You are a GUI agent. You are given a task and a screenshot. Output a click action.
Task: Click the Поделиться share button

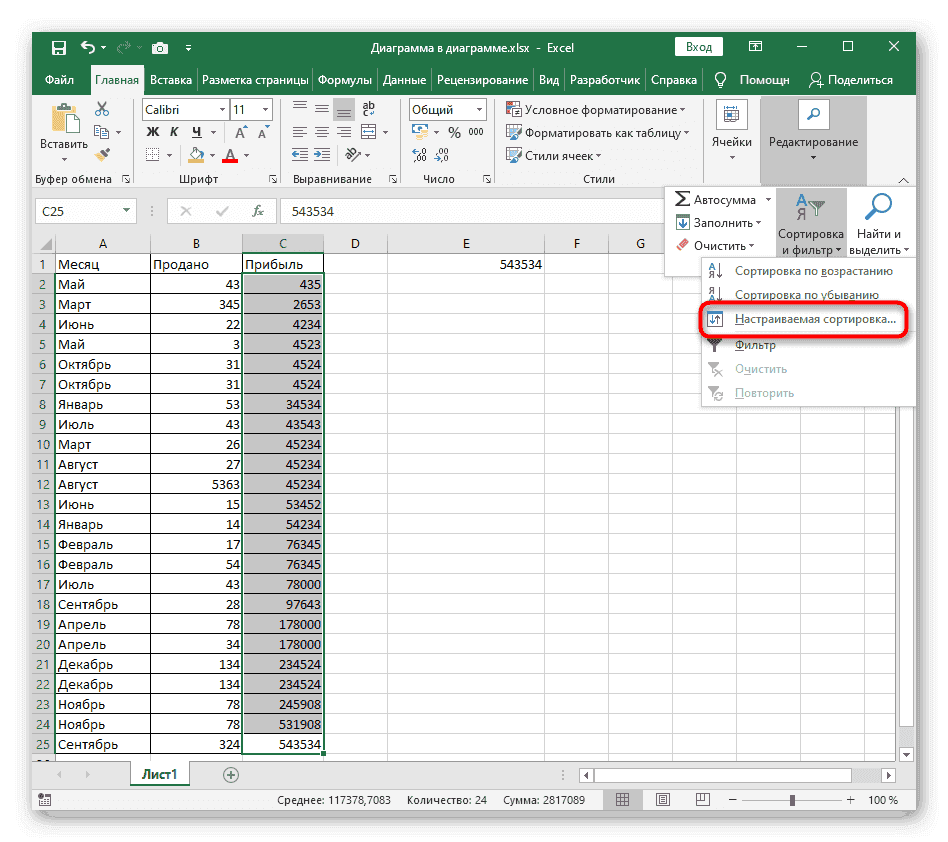click(850, 80)
